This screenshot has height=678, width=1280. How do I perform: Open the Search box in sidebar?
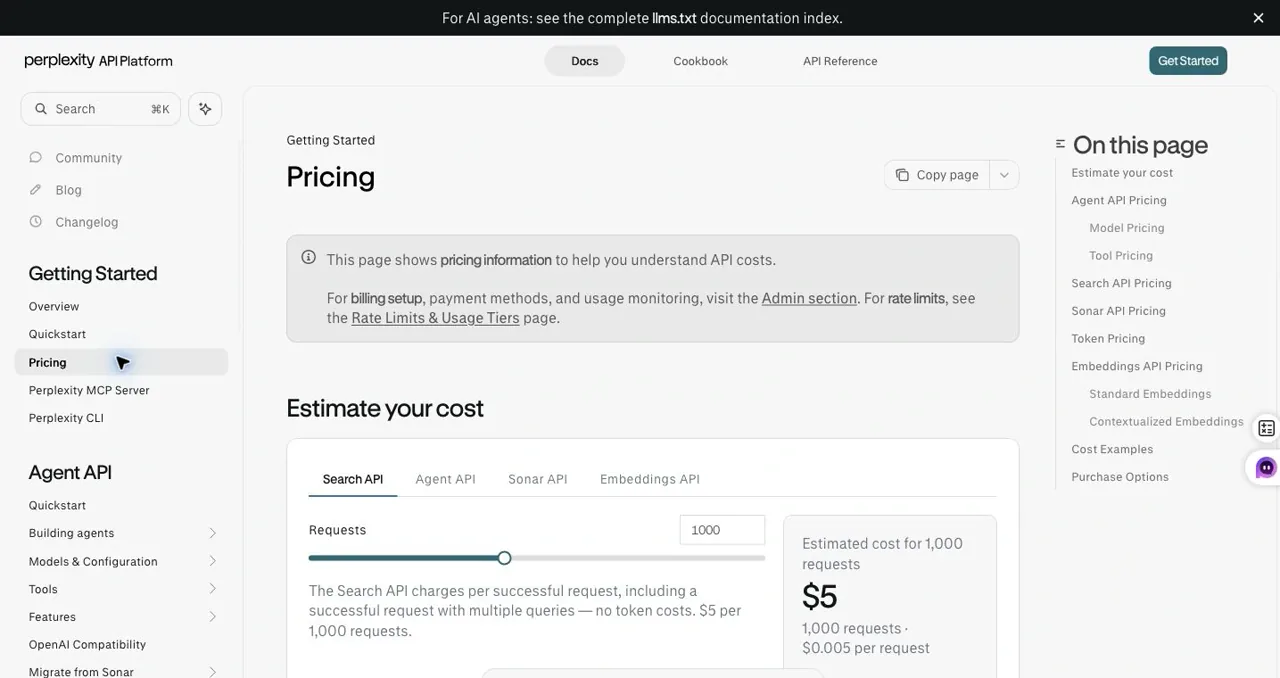pos(101,109)
